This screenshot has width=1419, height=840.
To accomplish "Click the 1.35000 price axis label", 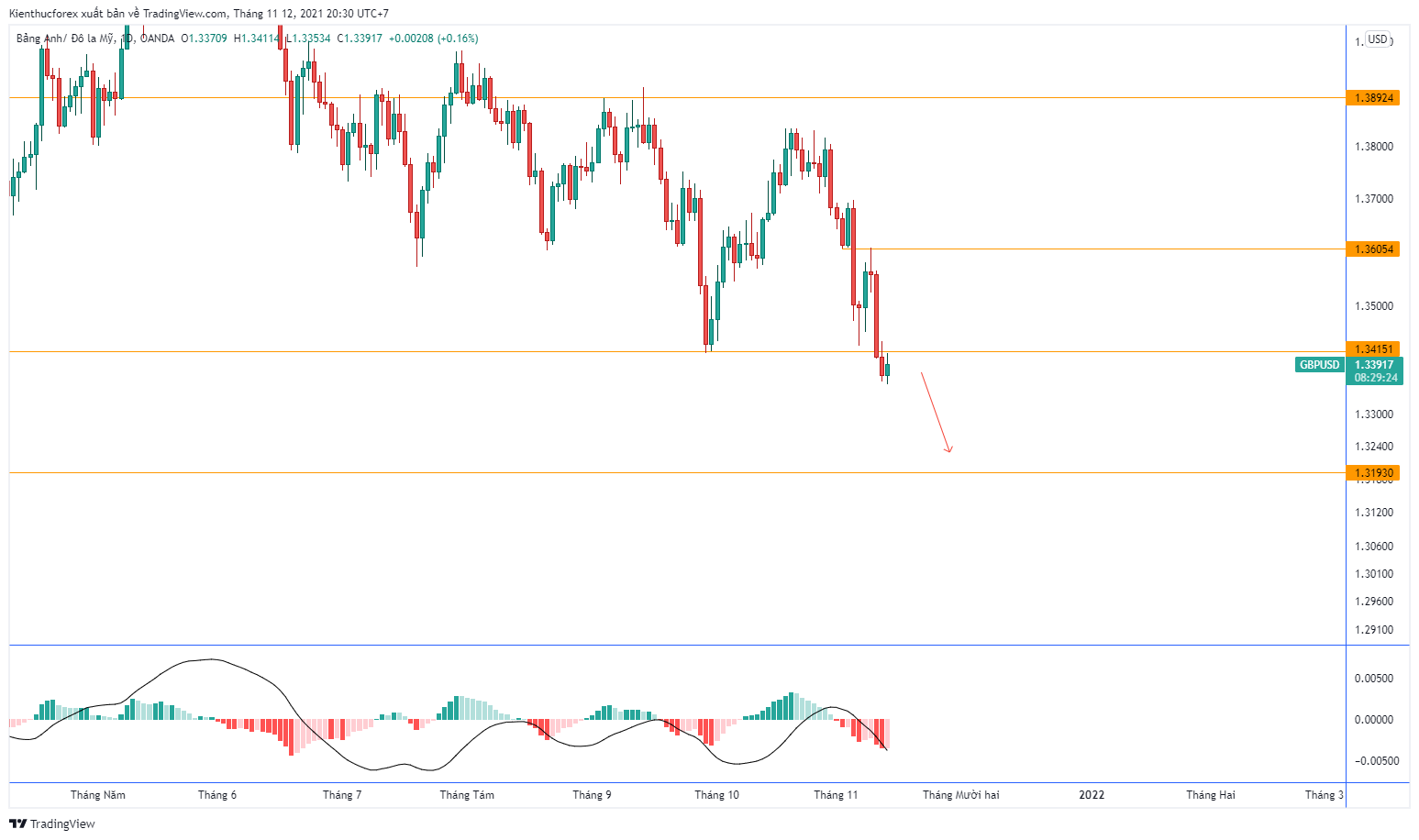I will tap(1373, 306).
